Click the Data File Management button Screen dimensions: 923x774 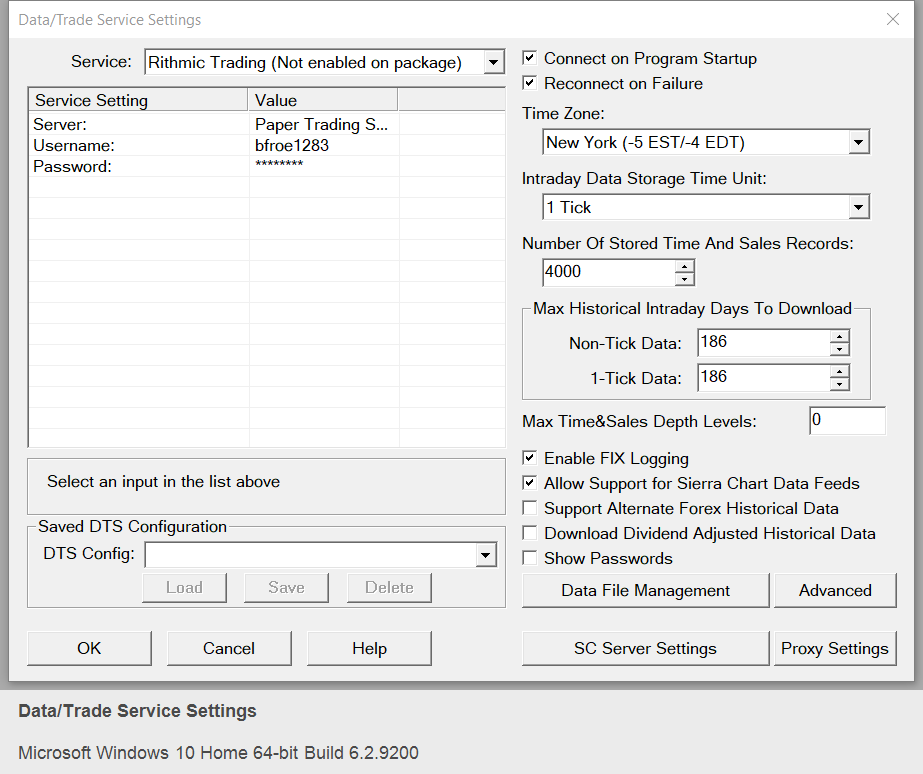pos(645,590)
